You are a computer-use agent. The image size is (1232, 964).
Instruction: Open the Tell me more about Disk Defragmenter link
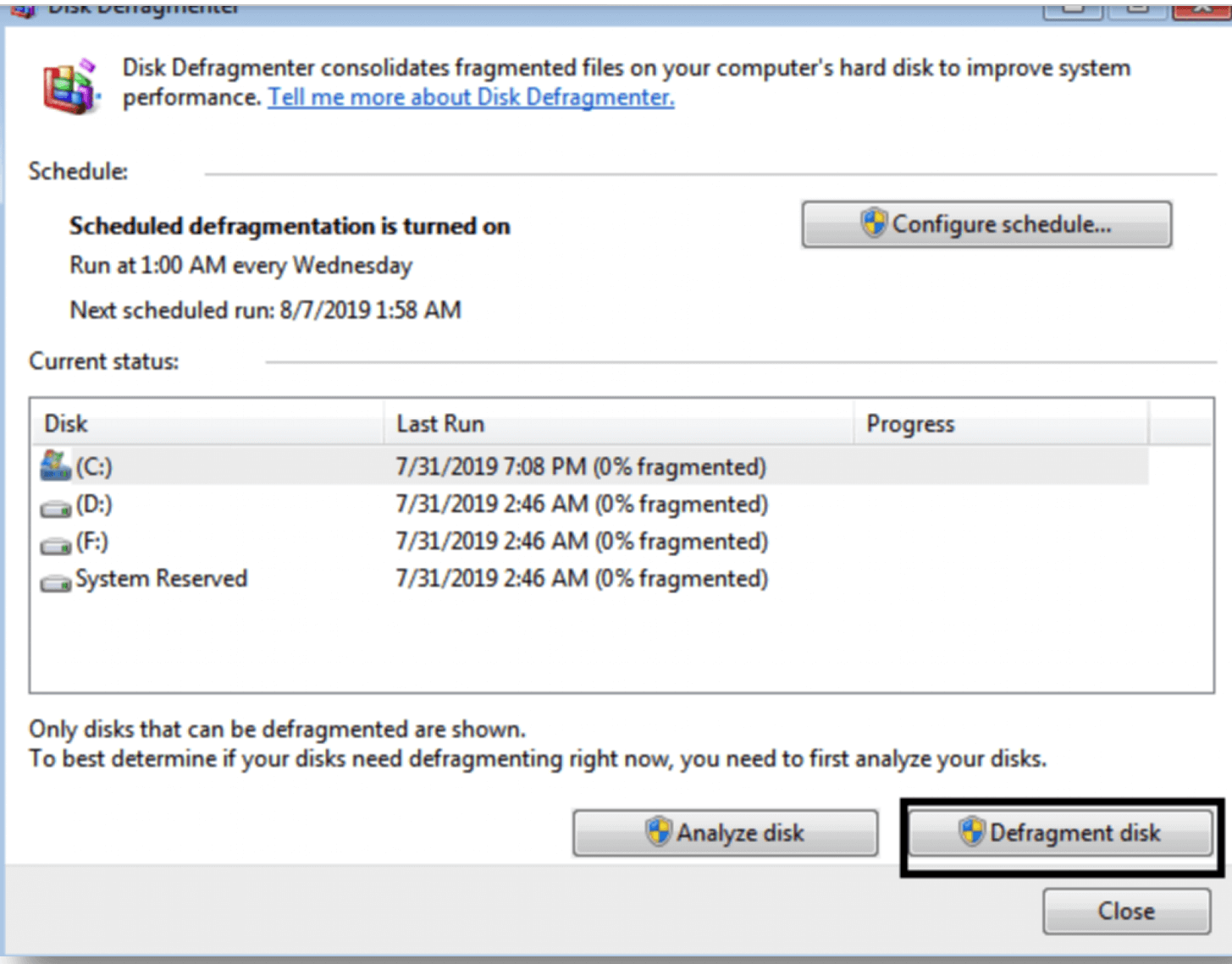tap(471, 96)
